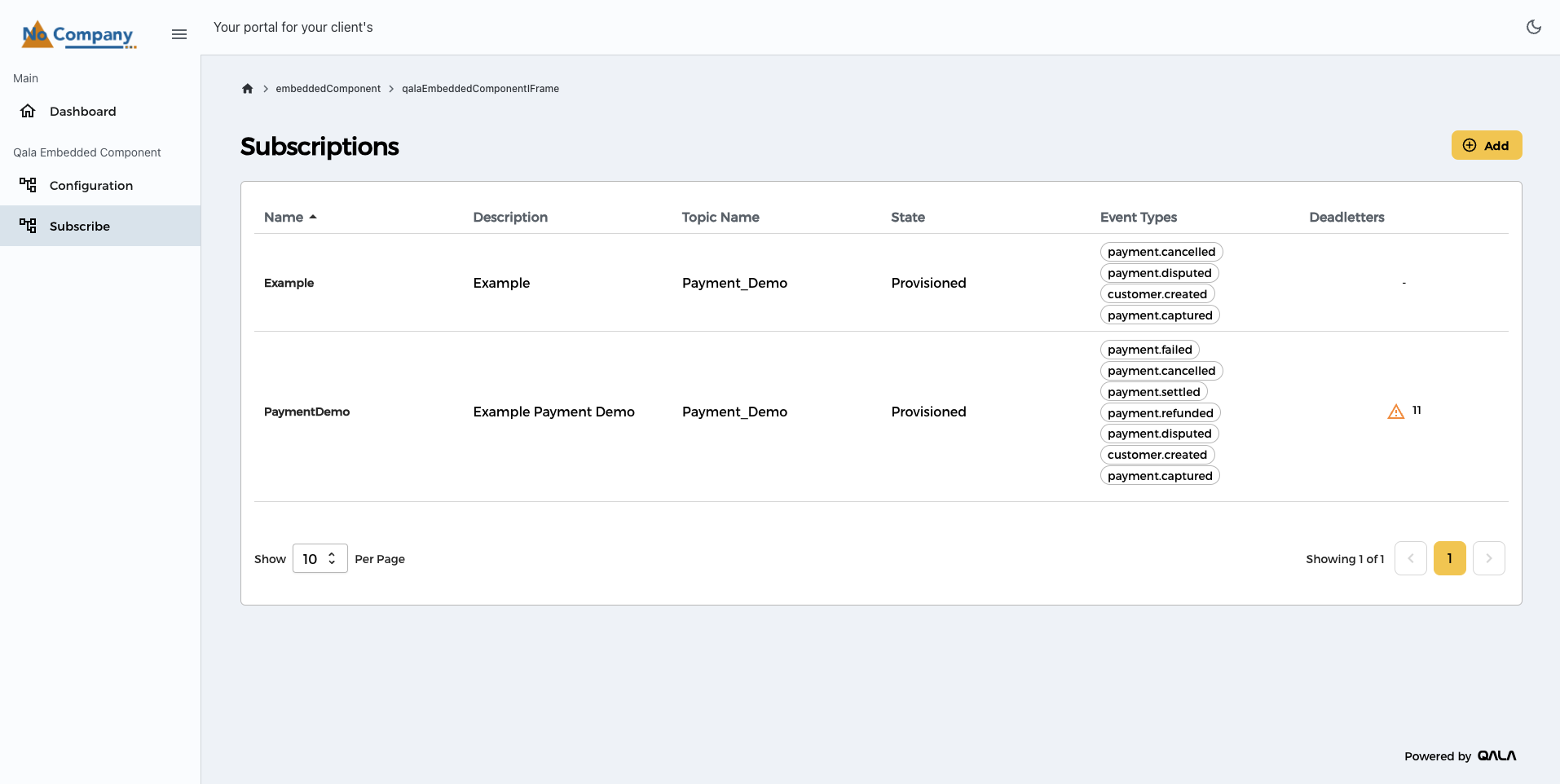Open qalaEmbeddedComponentIFrame breadcrumb

(x=480, y=89)
